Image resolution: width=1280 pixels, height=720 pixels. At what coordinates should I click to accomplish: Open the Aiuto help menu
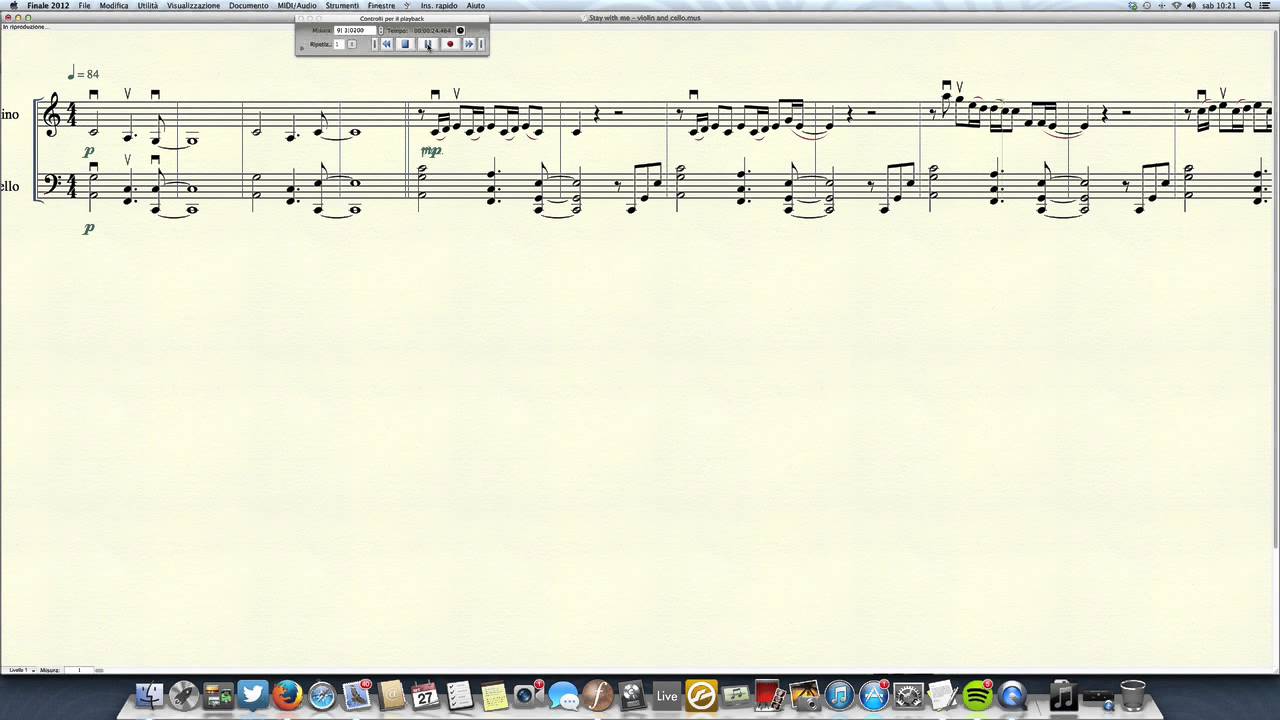[x=476, y=5]
